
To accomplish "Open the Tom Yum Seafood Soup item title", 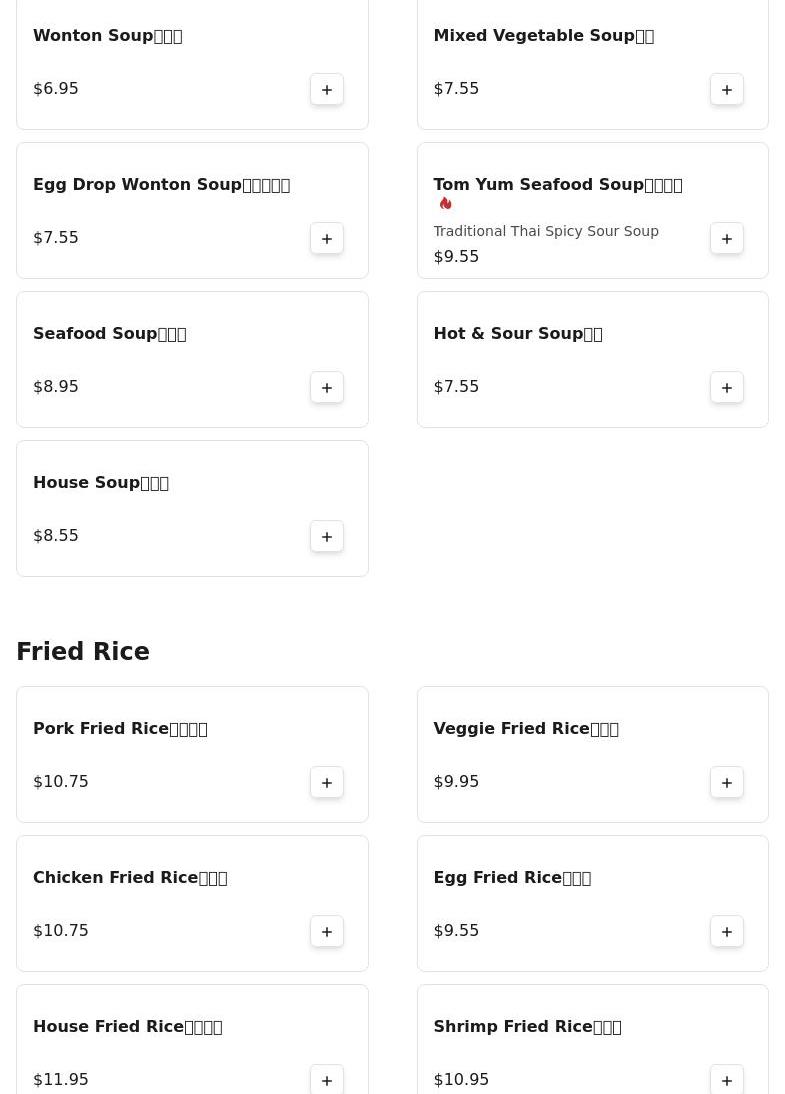I will (558, 185).
